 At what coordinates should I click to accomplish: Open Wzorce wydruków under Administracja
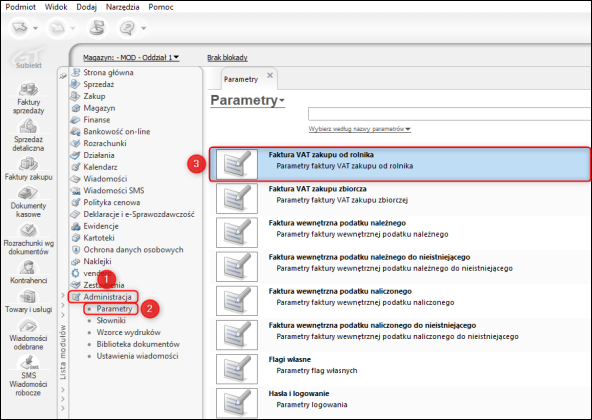(x=128, y=332)
